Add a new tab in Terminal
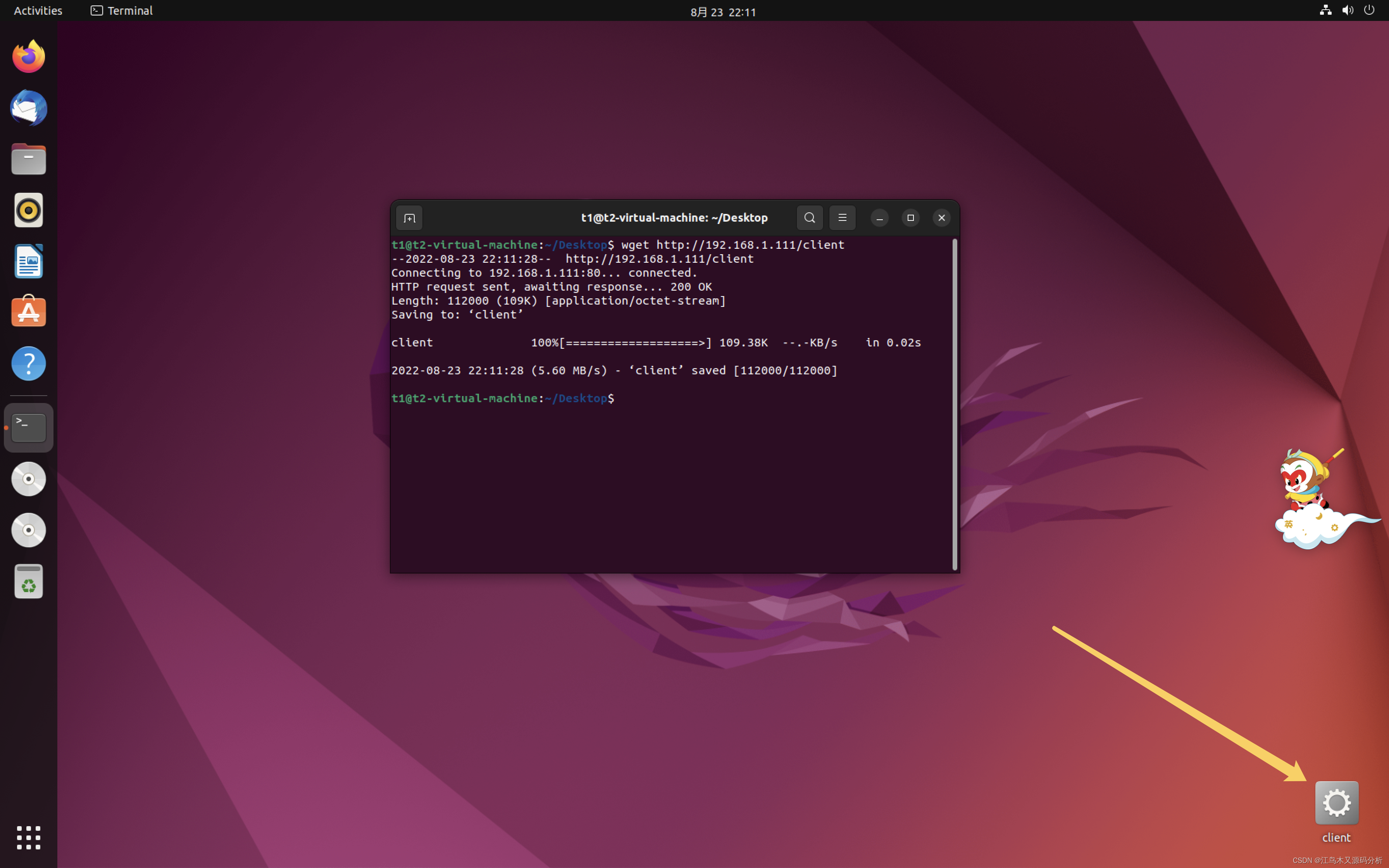The image size is (1389, 868). tap(409, 218)
